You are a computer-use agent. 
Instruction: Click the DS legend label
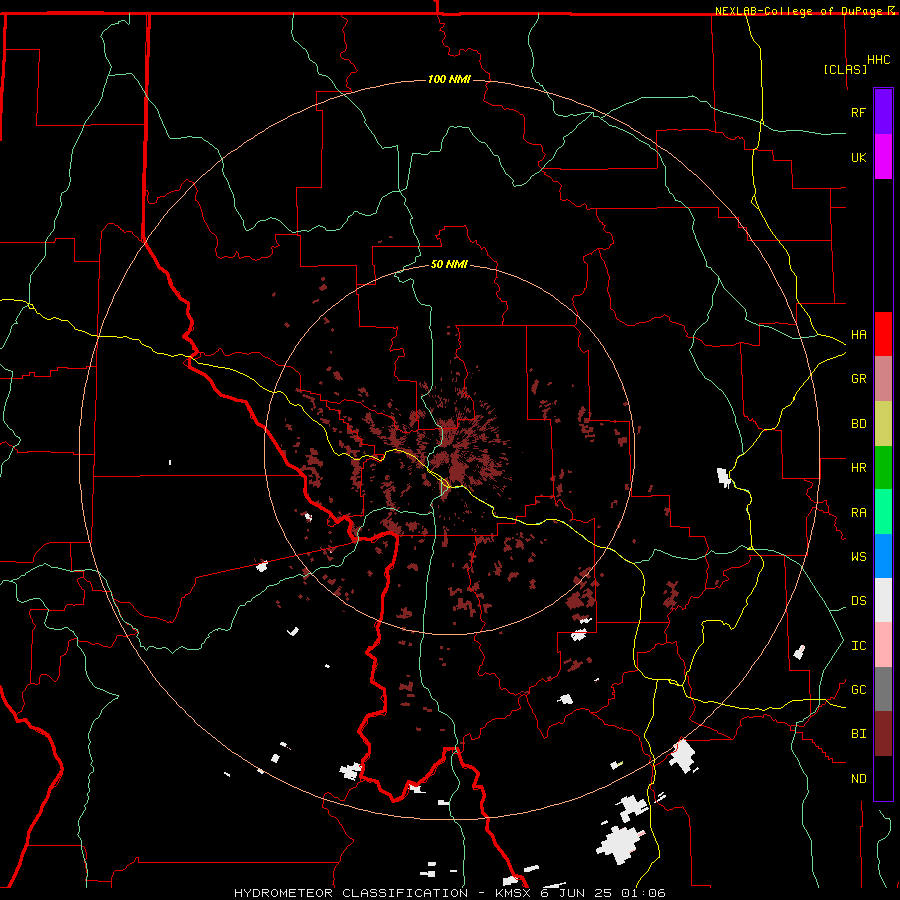[x=858, y=601]
